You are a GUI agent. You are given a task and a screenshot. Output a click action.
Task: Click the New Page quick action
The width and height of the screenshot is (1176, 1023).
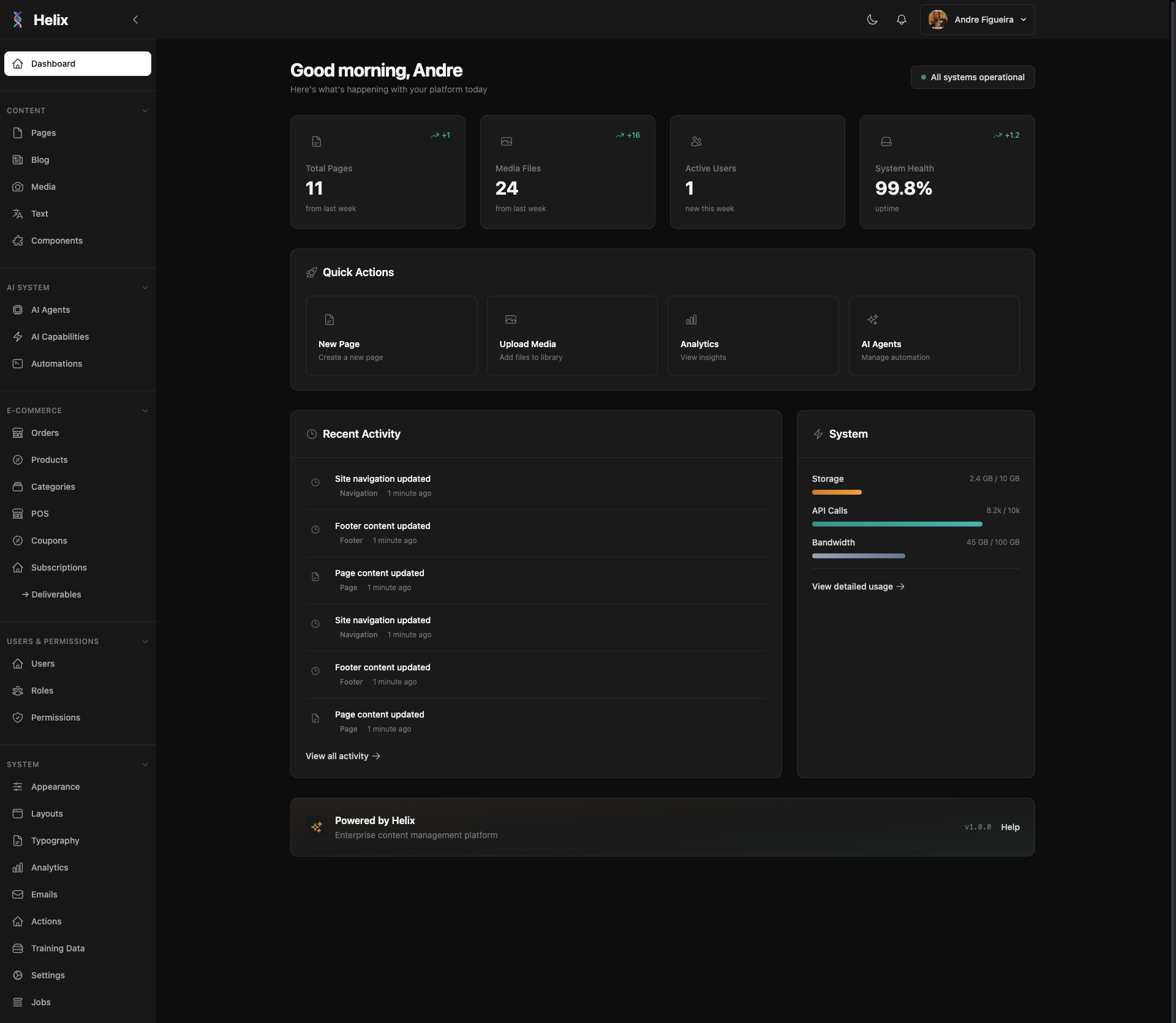tap(391, 335)
